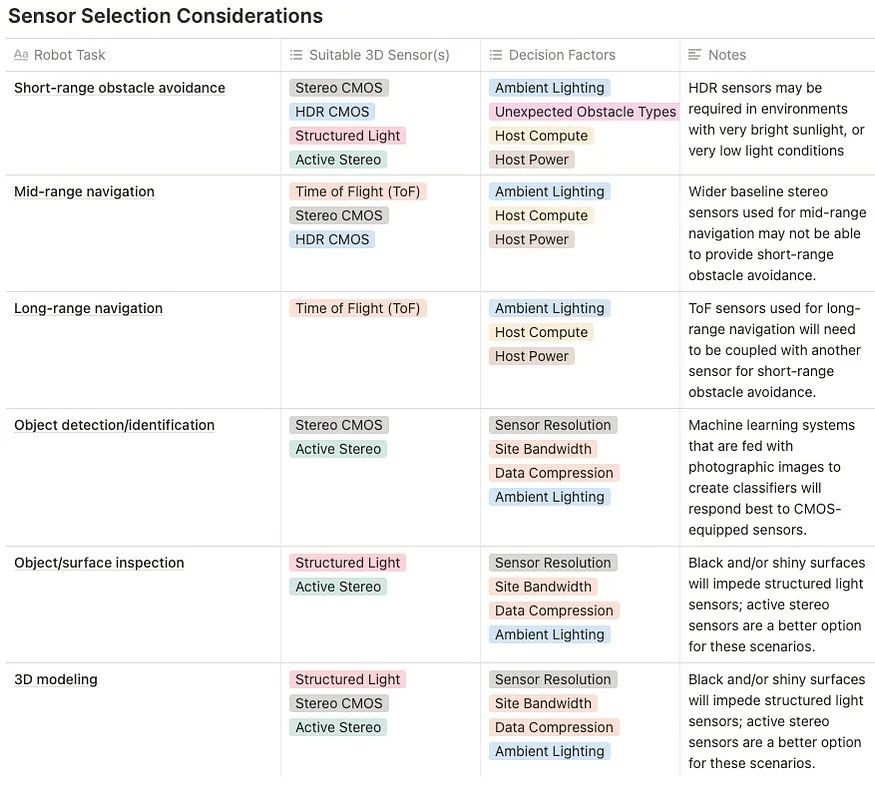
Task: Open the Object/surface inspection page
Action: pos(99,563)
